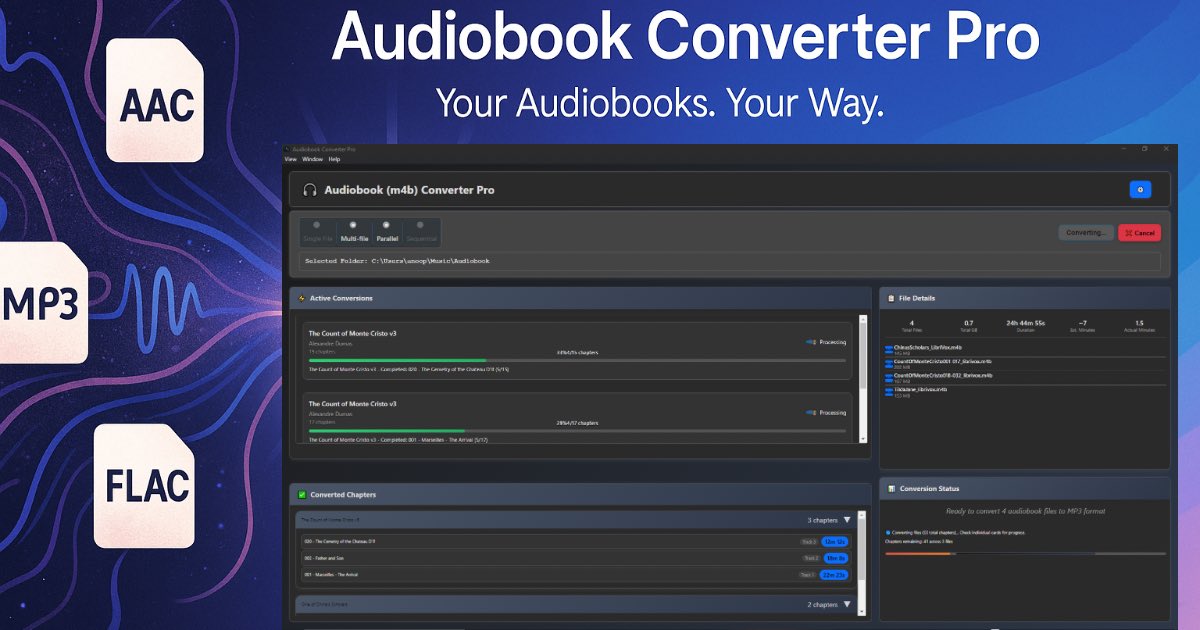Click chapter row 002 - Father and Son
This screenshot has height=630, width=1200.
click(576, 558)
